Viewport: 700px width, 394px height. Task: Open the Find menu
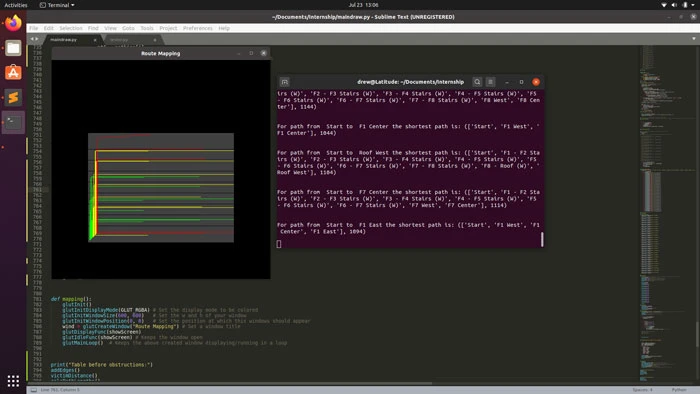(93, 28)
